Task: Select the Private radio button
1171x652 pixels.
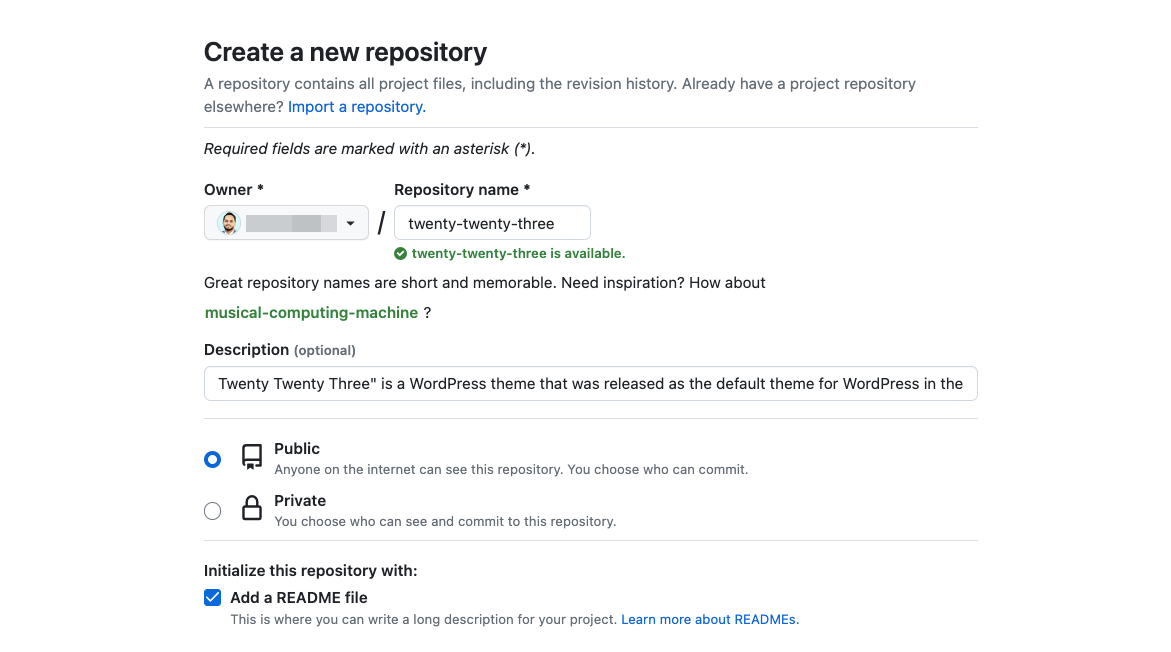Action: click(x=212, y=511)
